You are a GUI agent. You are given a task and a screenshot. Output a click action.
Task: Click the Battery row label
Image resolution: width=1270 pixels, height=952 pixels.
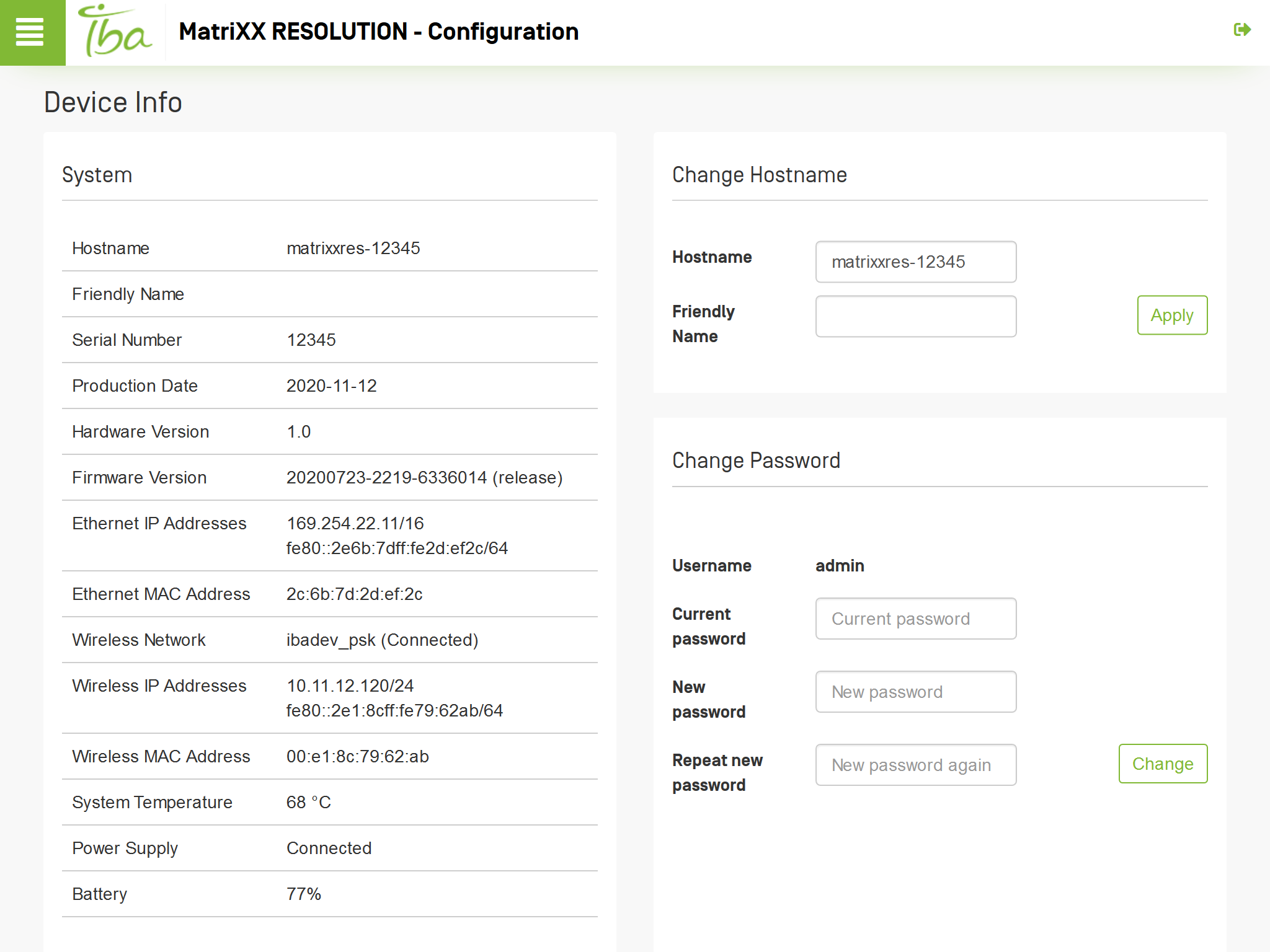[100, 894]
